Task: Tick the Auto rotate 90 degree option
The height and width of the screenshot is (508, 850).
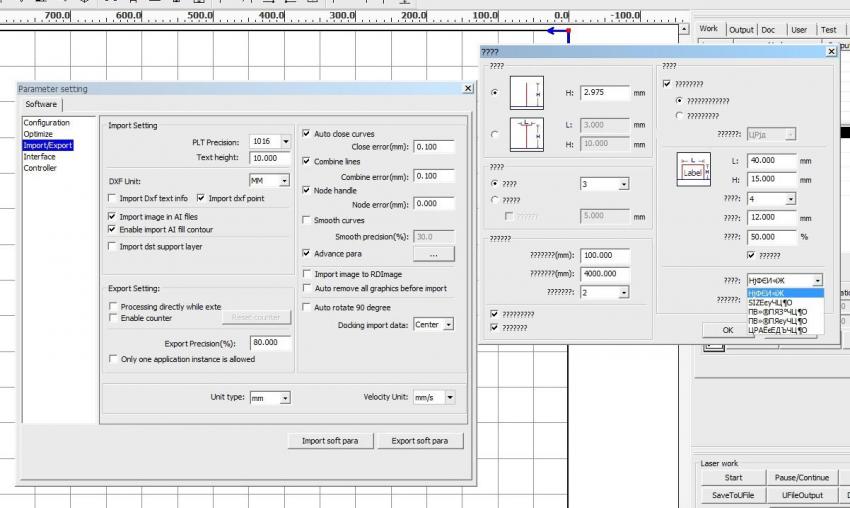Action: click(306, 307)
